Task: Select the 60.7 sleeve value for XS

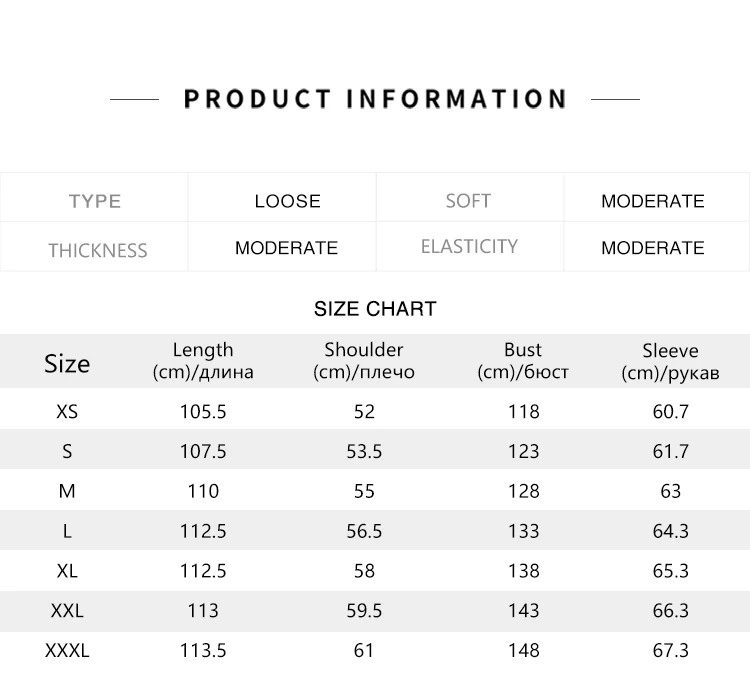Action: click(671, 411)
